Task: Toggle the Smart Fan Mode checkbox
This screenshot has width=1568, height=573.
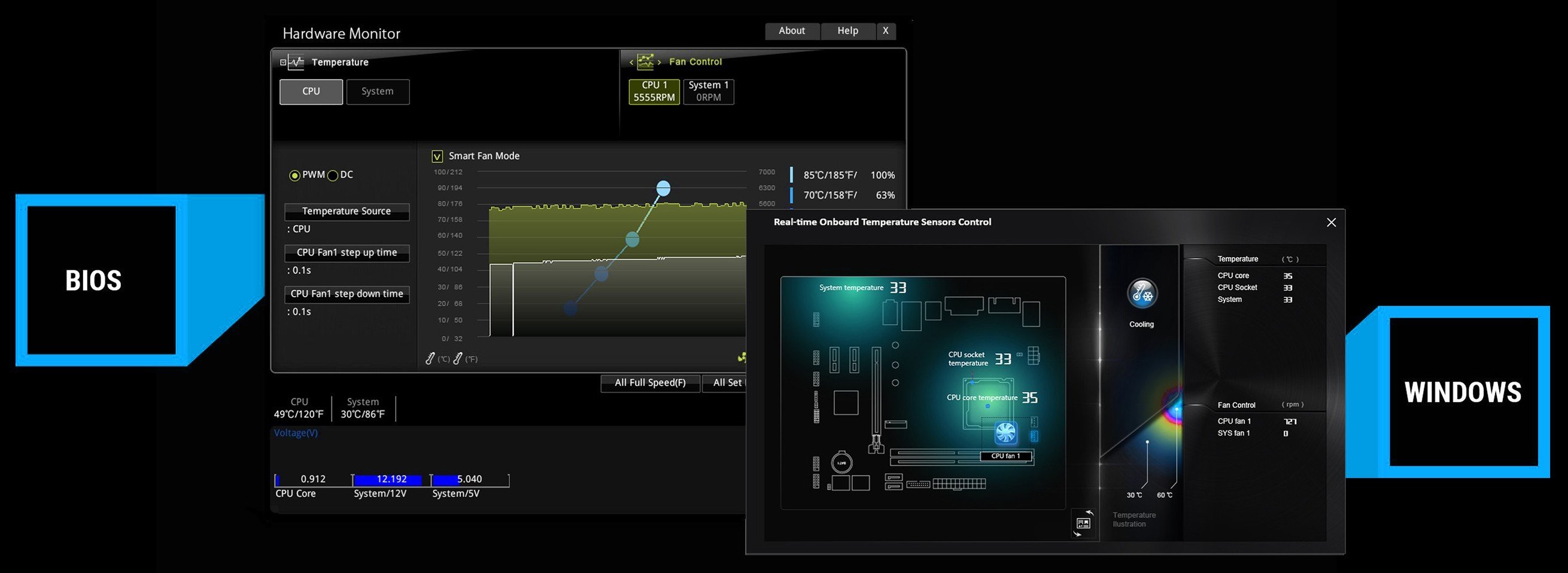Action: (437, 156)
